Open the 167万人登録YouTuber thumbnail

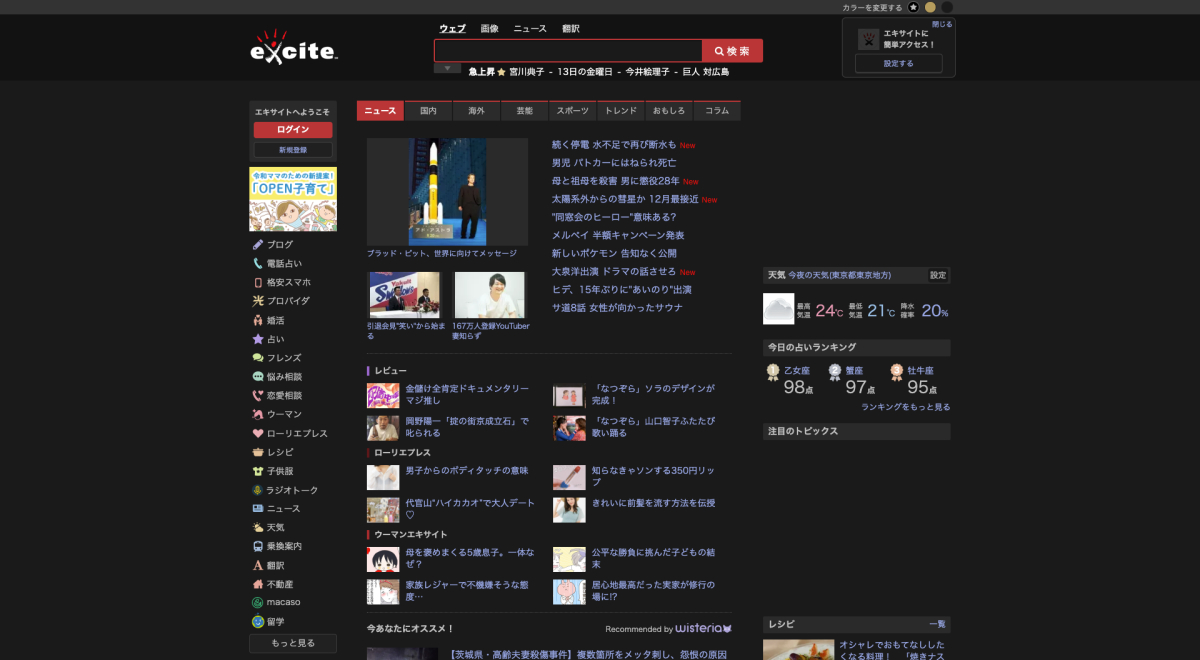point(489,295)
